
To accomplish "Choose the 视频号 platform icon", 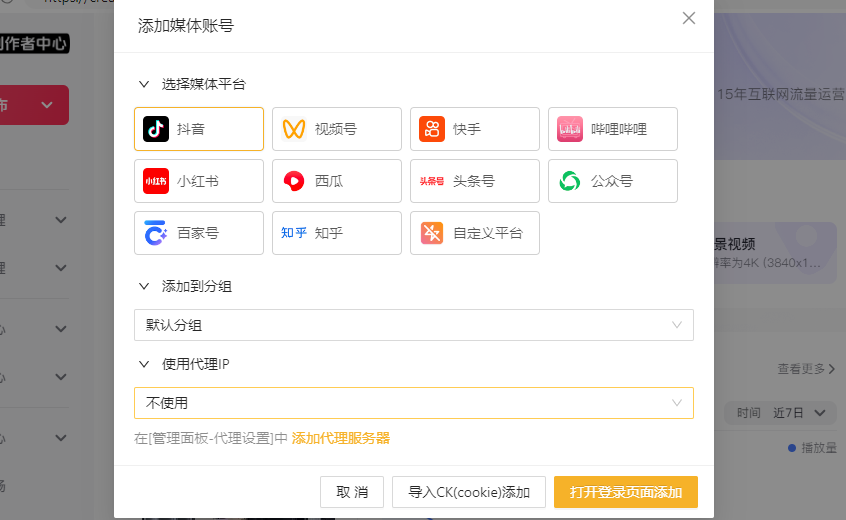I will (x=294, y=129).
